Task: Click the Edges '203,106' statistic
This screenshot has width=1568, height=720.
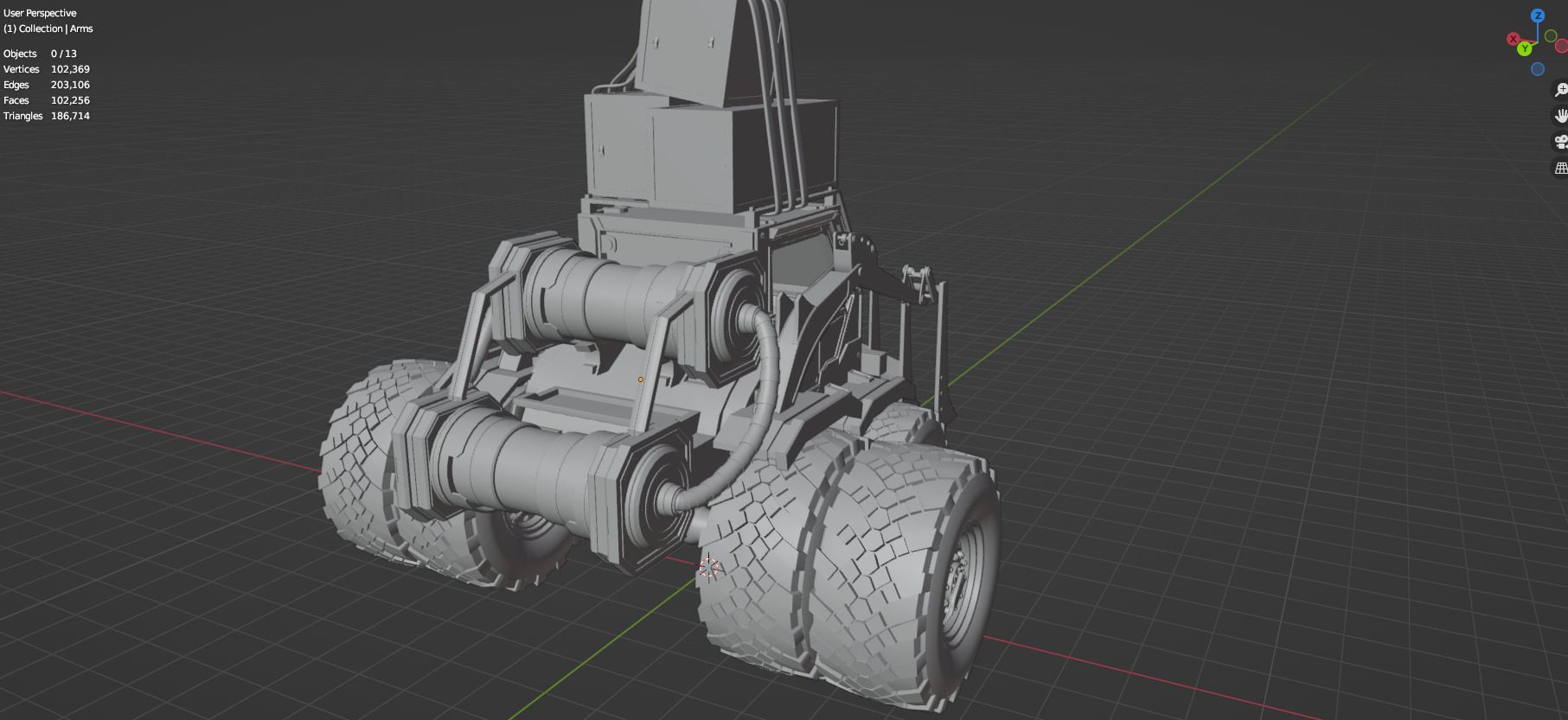Action: point(70,85)
